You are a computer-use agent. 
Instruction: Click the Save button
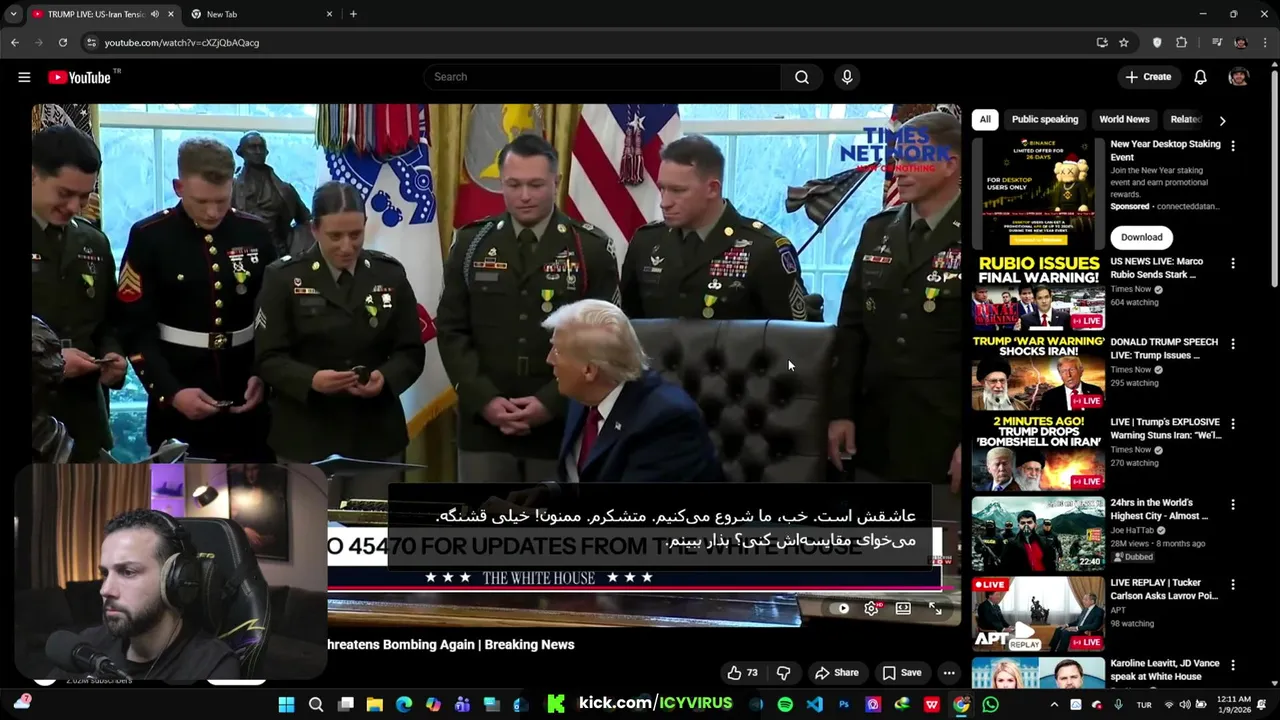(x=902, y=673)
